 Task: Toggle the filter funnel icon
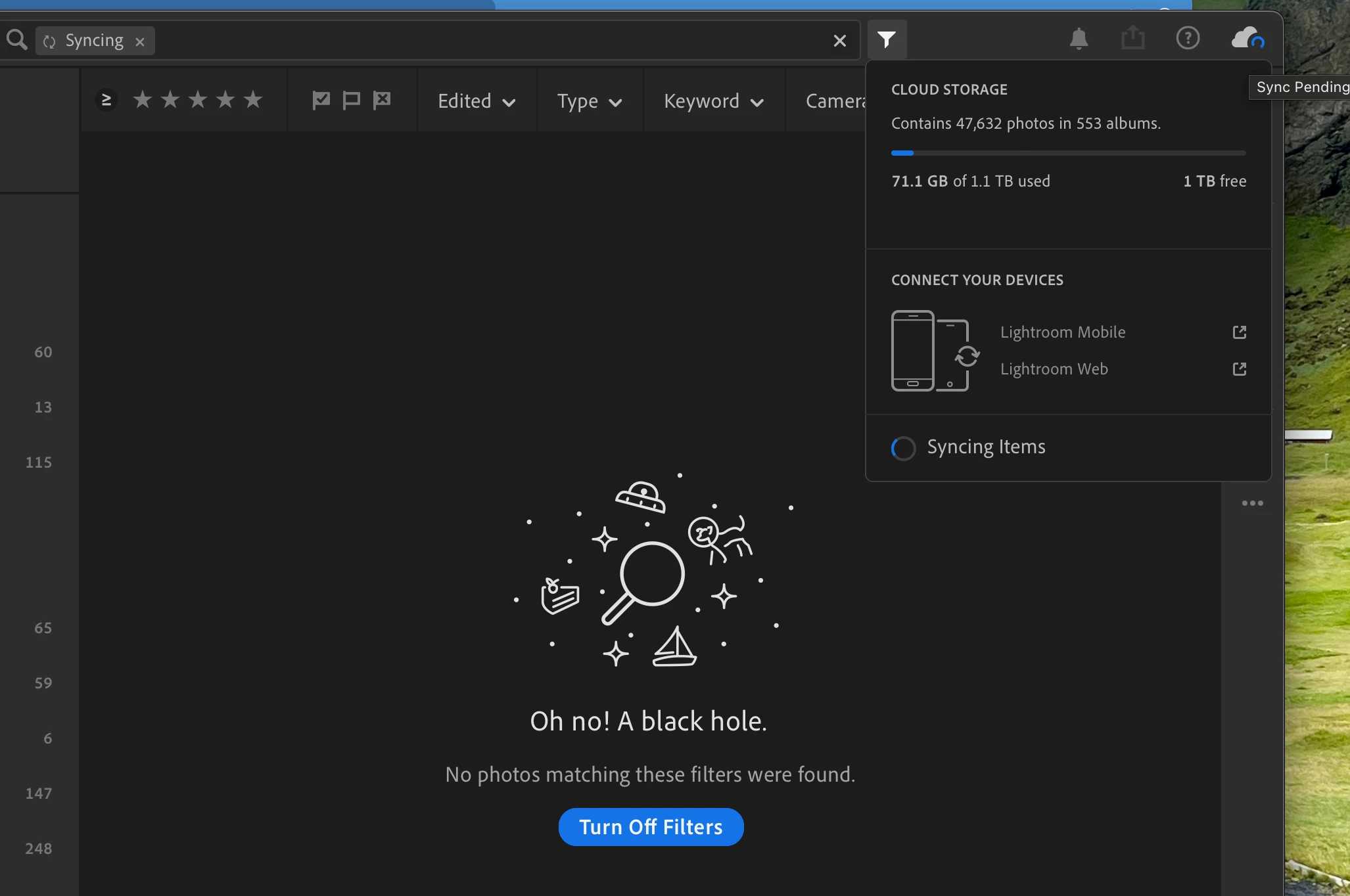(x=887, y=40)
